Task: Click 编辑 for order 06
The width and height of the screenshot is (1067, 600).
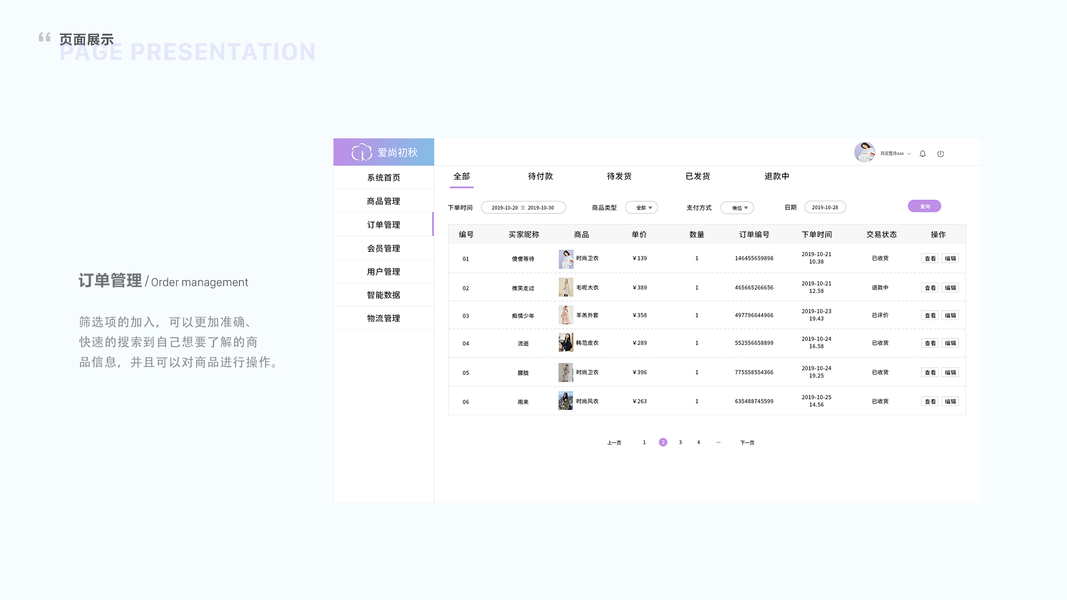Action: (950, 401)
